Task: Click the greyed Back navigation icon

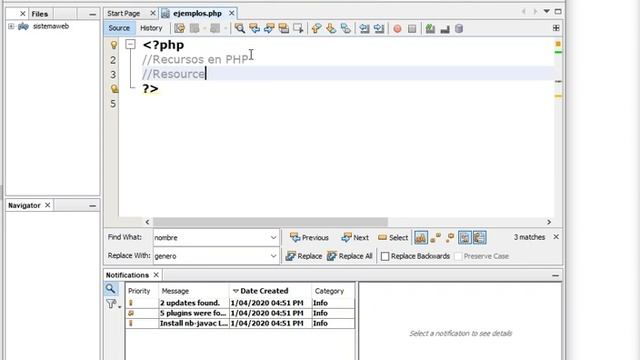Action: coord(524,11)
